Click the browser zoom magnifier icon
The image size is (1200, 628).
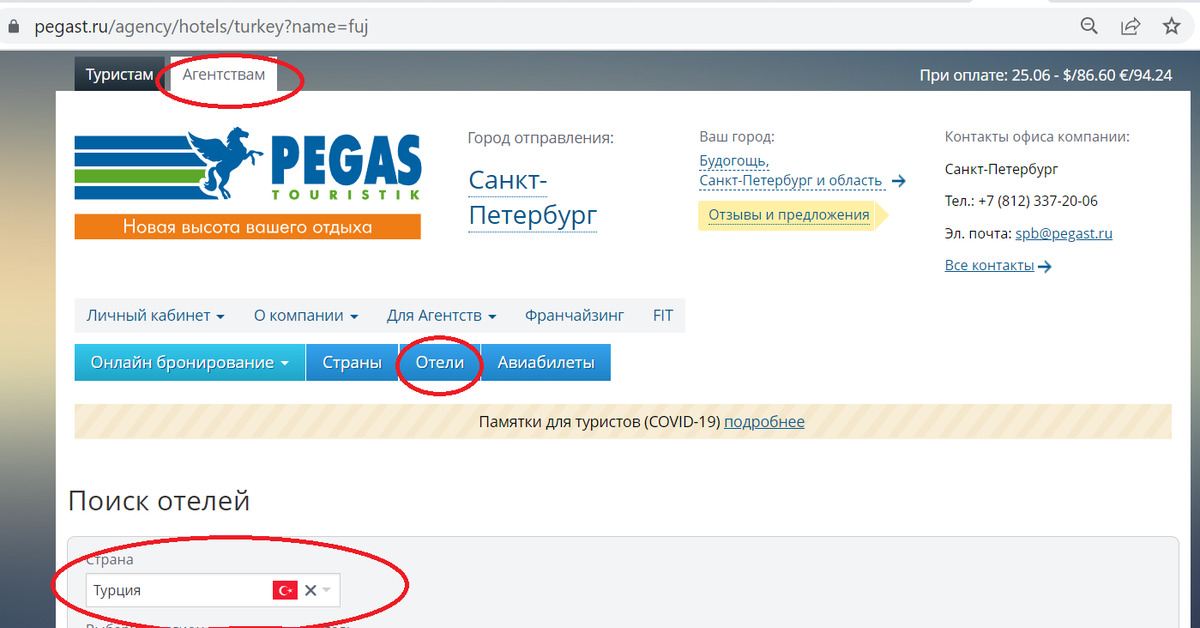click(1090, 26)
